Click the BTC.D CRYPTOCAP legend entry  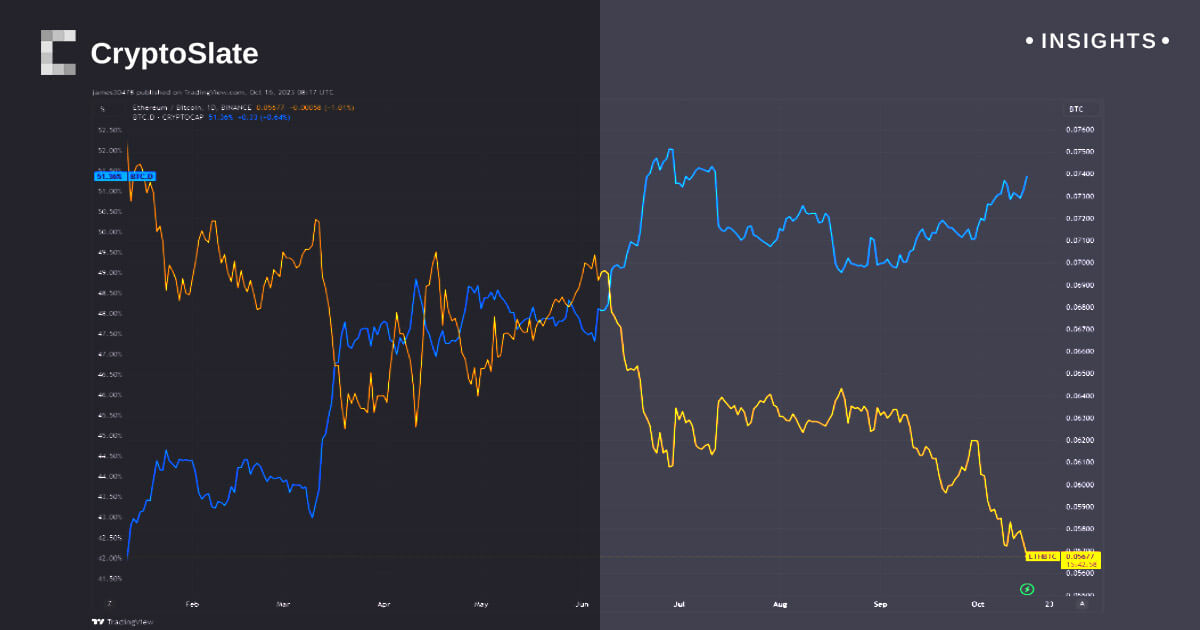click(x=162, y=117)
